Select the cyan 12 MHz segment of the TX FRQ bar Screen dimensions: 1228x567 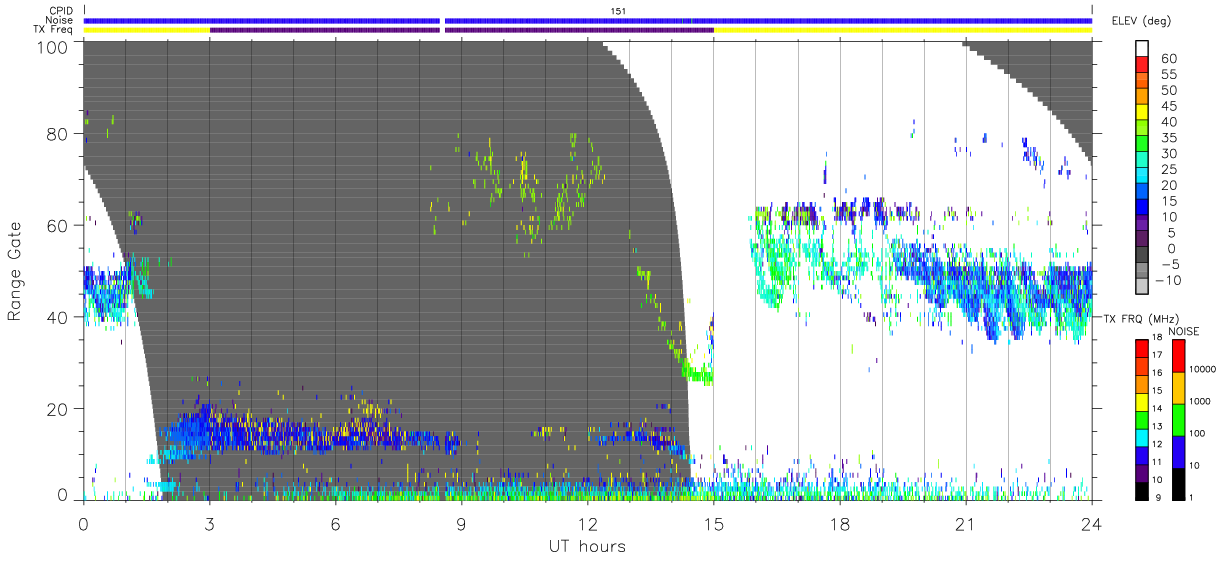tap(1142, 438)
